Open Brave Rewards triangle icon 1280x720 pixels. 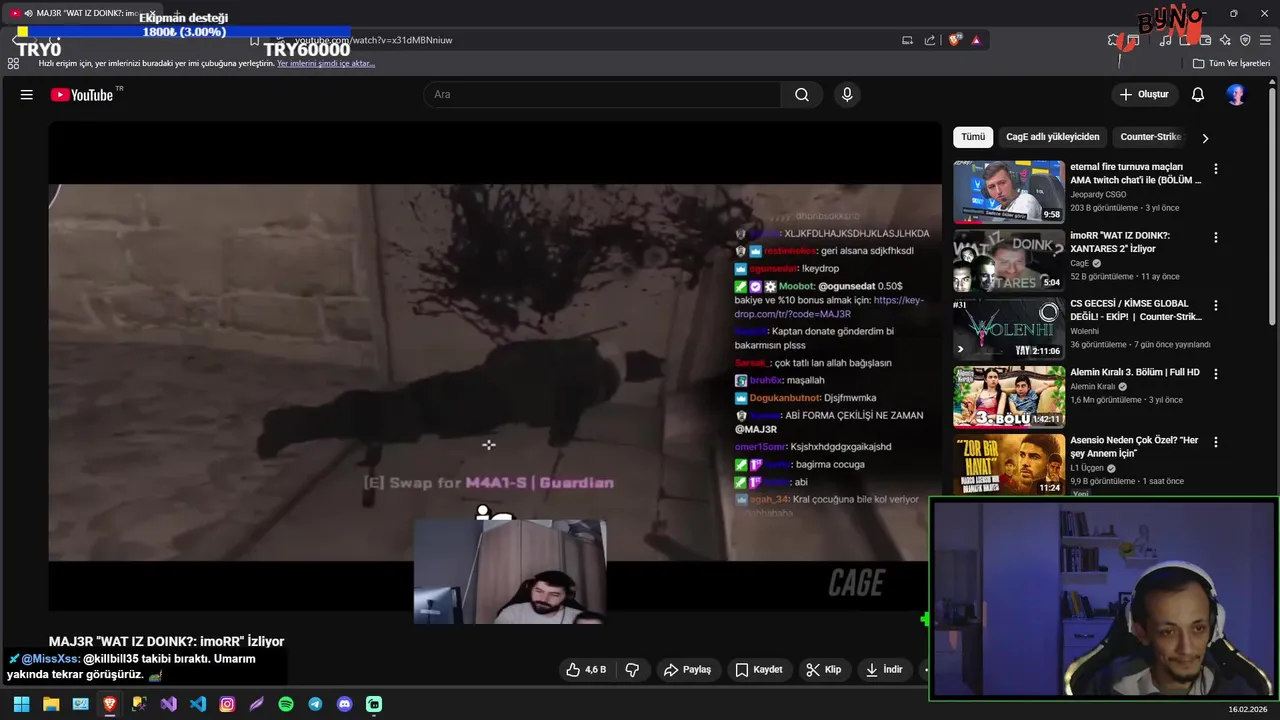pos(976,40)
